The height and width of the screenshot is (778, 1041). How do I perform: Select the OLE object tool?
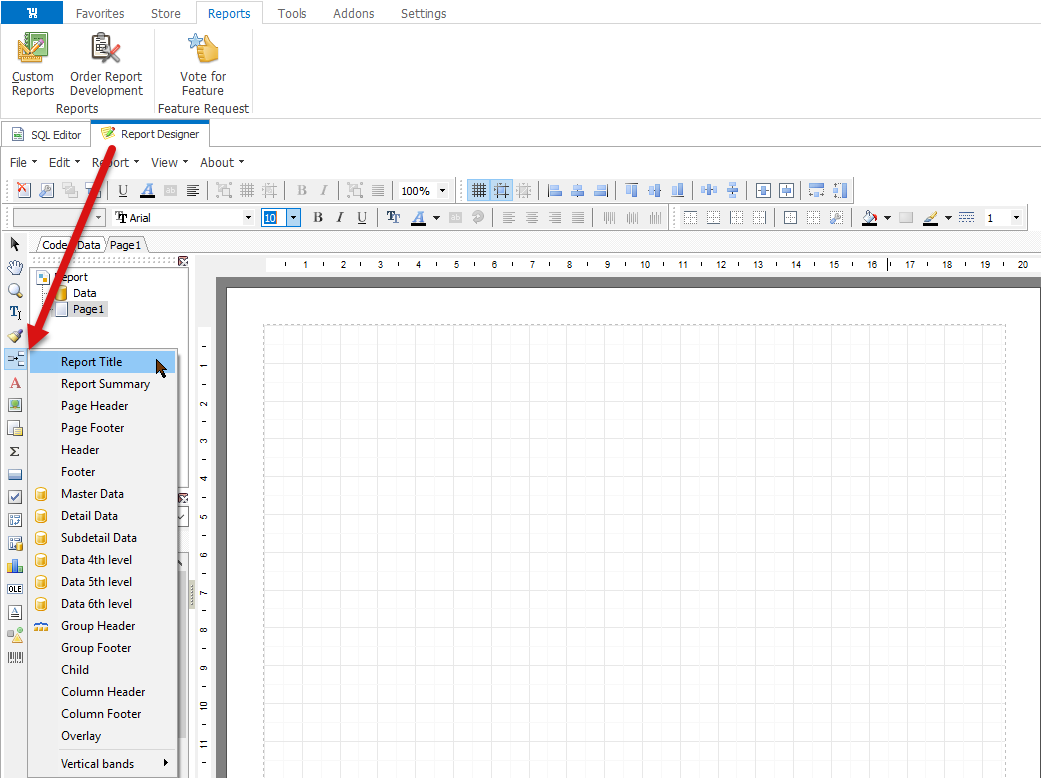pyautogui.click(x=15, y=589)
